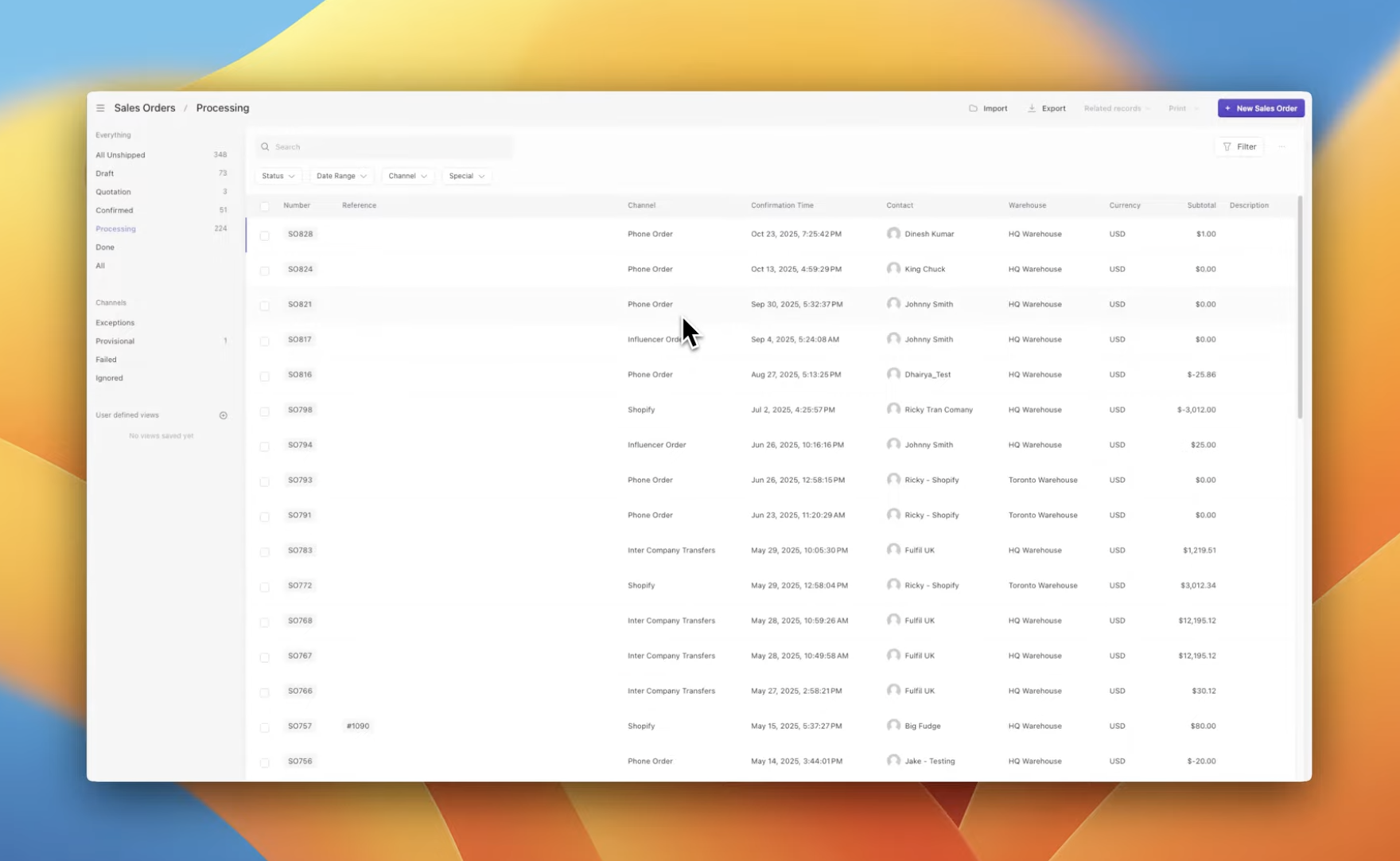The width and height of the screenshot is (1400, 861).
Task: Open the Related records dropdown
Action: coord(1117,108)
